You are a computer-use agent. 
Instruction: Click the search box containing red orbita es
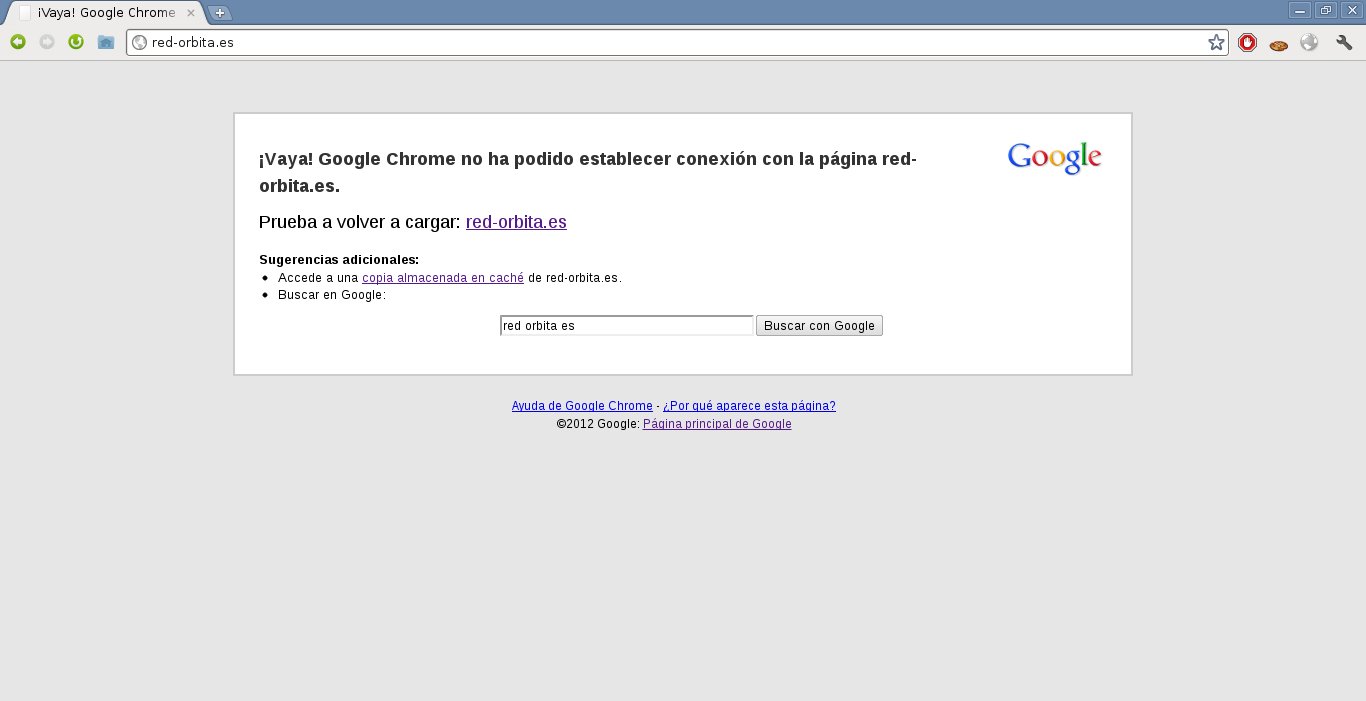[626, 326]
